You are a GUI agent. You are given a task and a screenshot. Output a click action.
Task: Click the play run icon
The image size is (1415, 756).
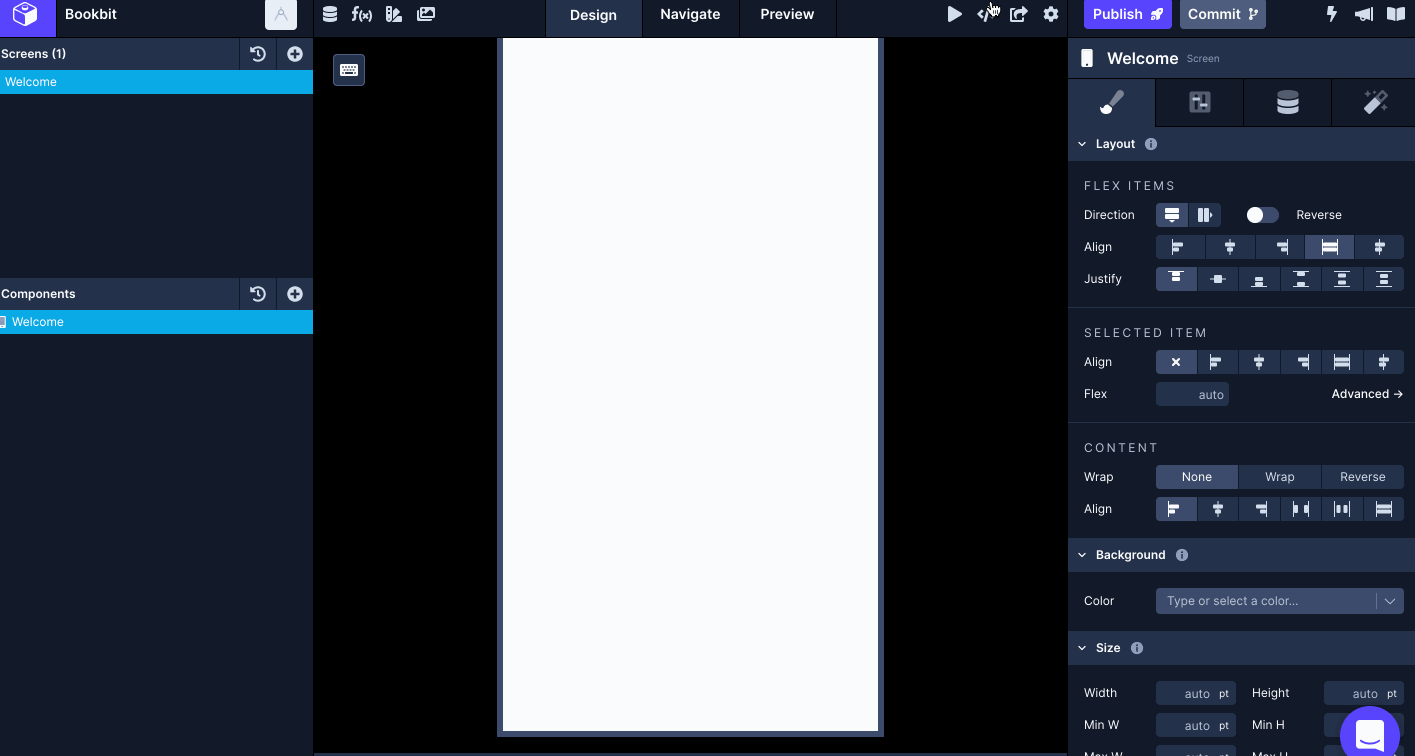(954, 14)
